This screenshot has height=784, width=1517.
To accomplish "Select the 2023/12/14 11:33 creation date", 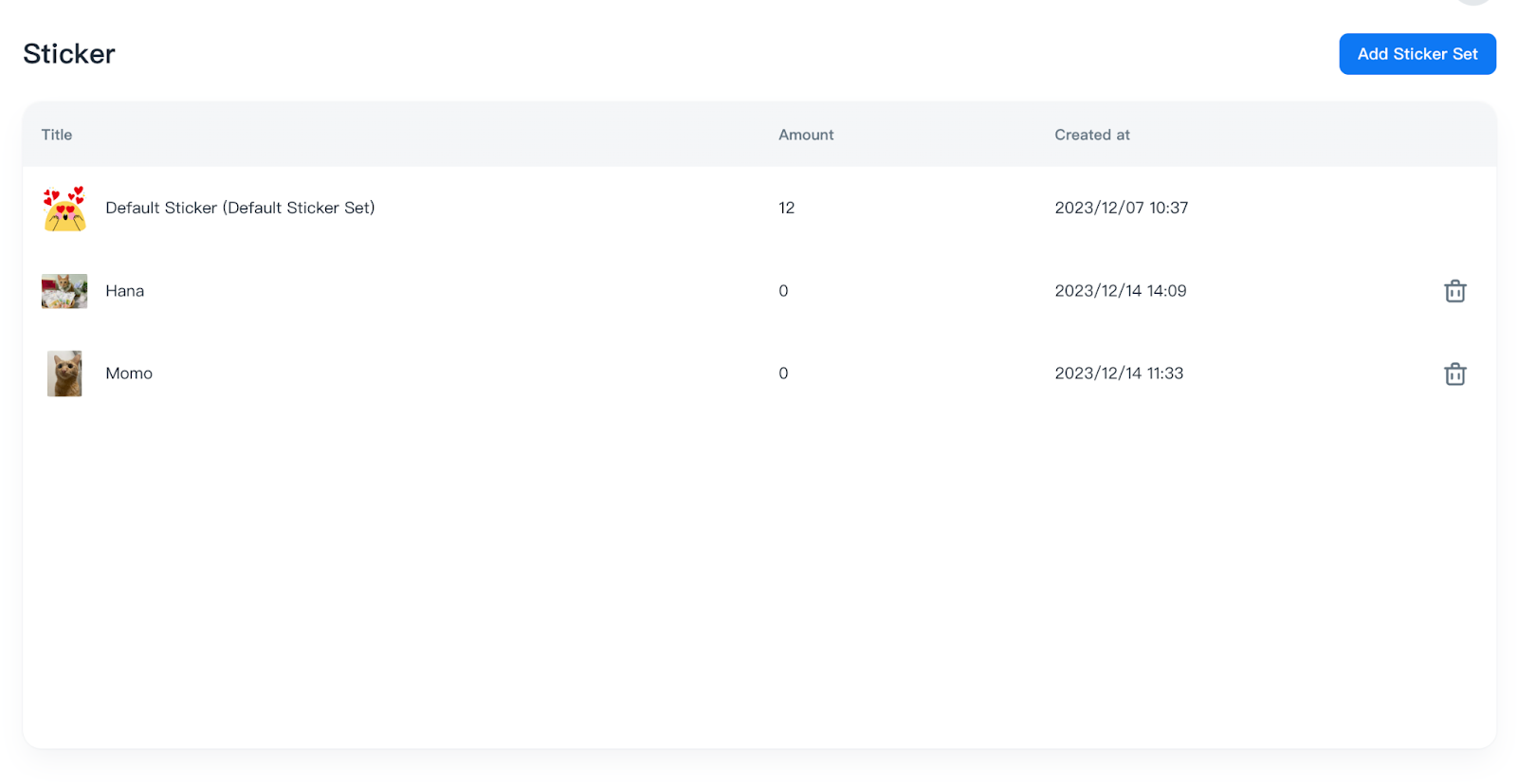I will pos(1119,374).
